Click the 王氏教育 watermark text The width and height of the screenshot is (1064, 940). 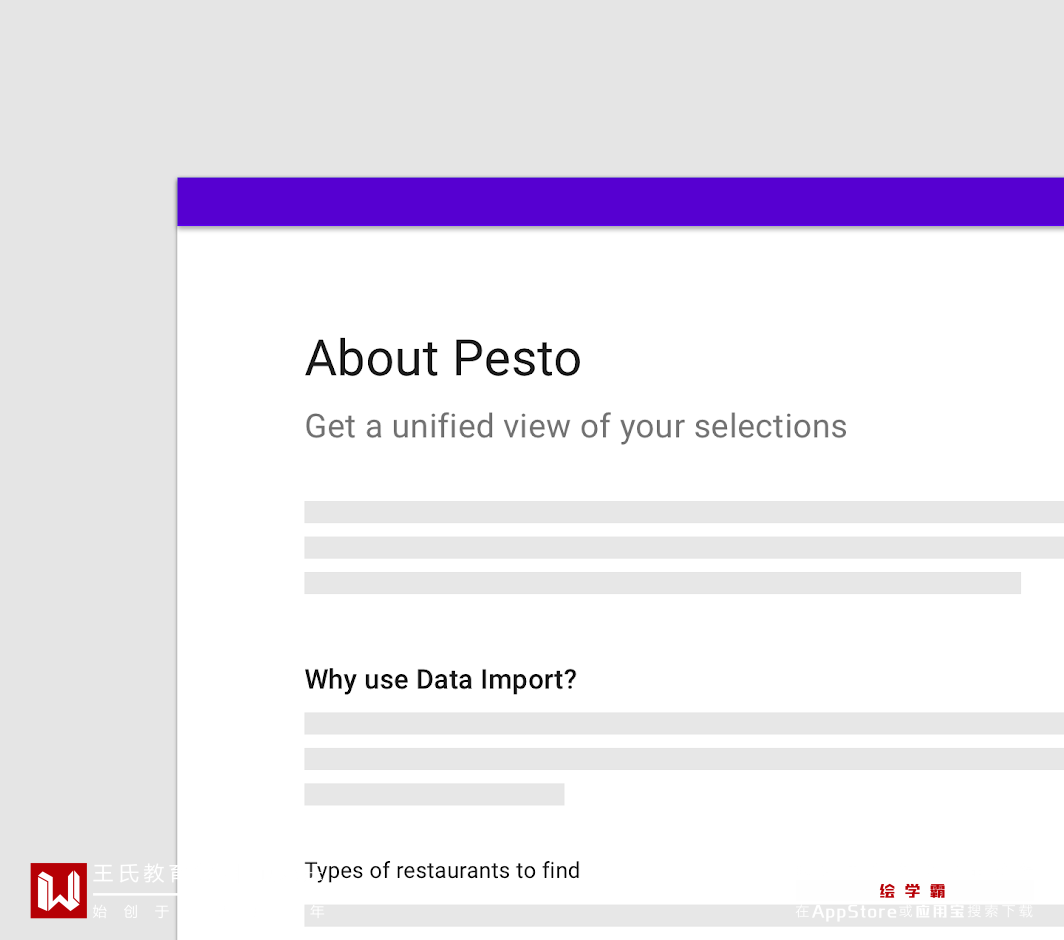pyautogui.click(x=138, y=874)
